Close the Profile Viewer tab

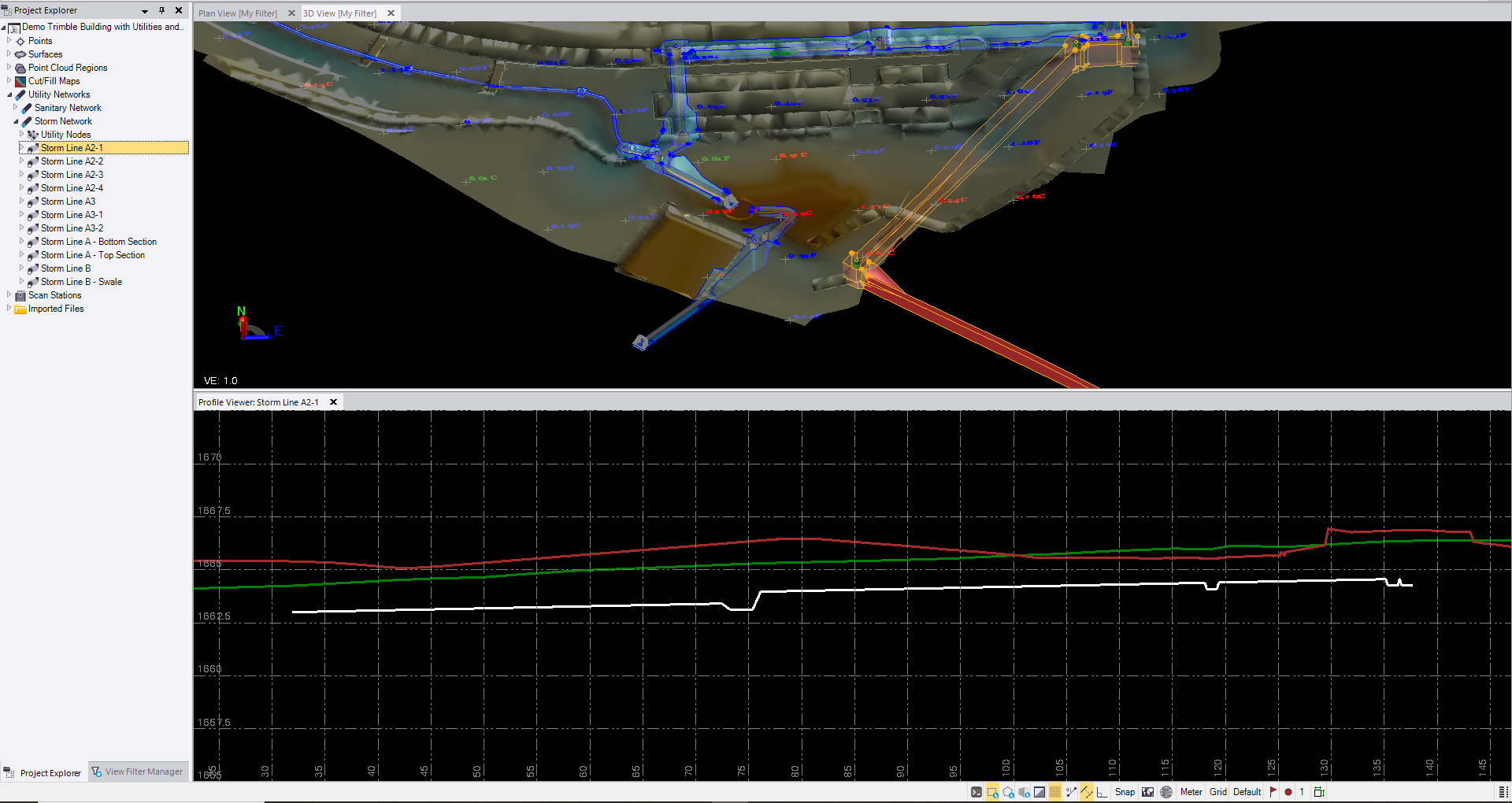pyautogui.click(x=333, y=402)
